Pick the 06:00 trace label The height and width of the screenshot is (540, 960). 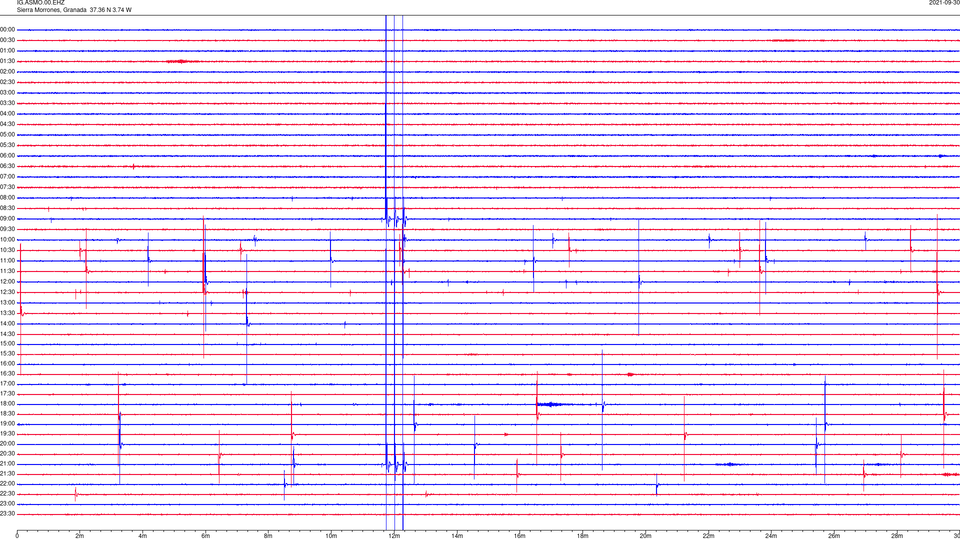[7, 156]
